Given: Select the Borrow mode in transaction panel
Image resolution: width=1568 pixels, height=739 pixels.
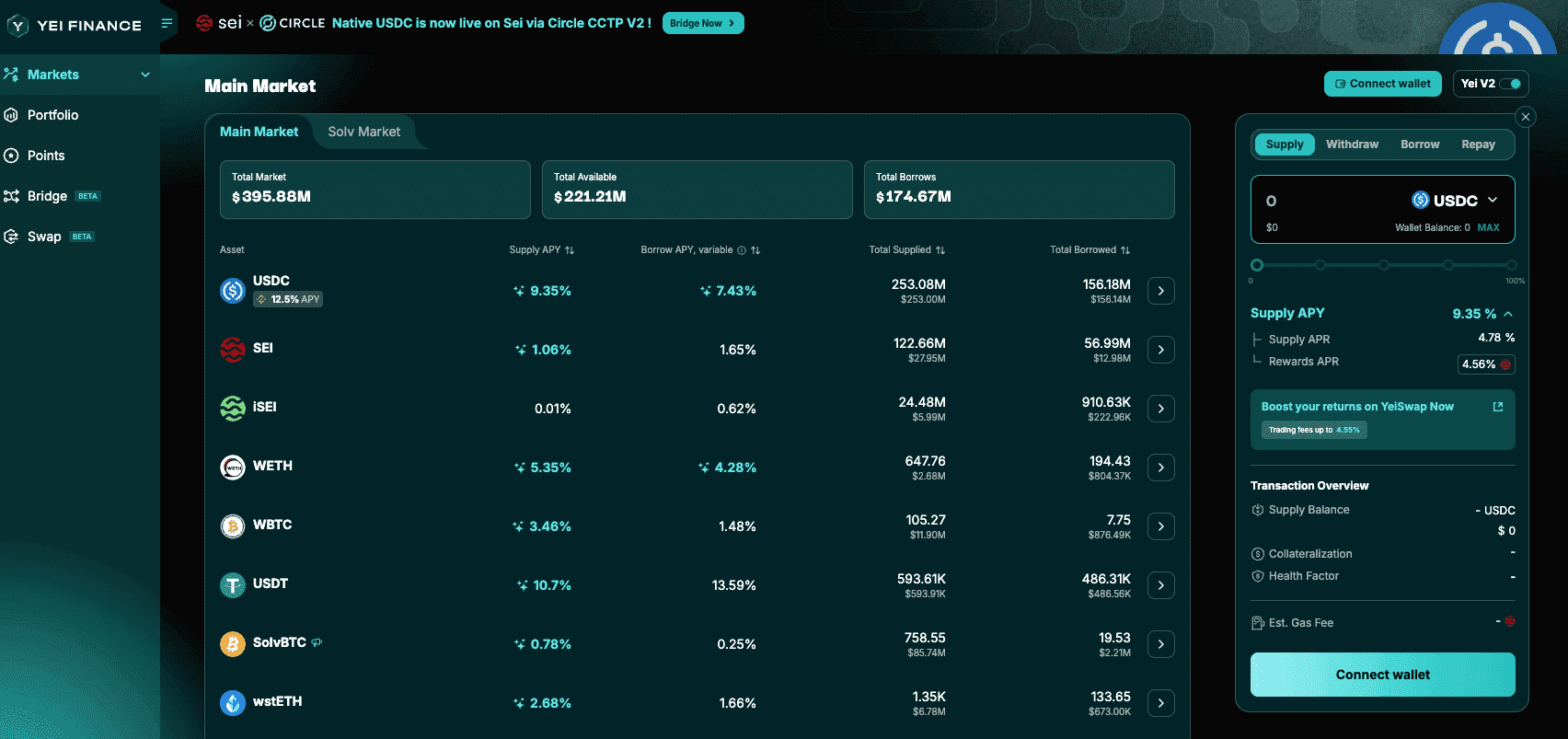Looking at the screenshot, I should 1419,144.
